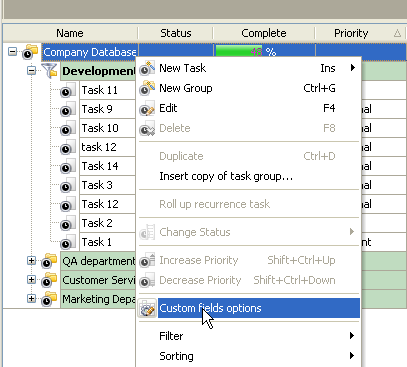Collapse the Development group node
Viewport: 407px width, 367px height.
click(32, 71)
